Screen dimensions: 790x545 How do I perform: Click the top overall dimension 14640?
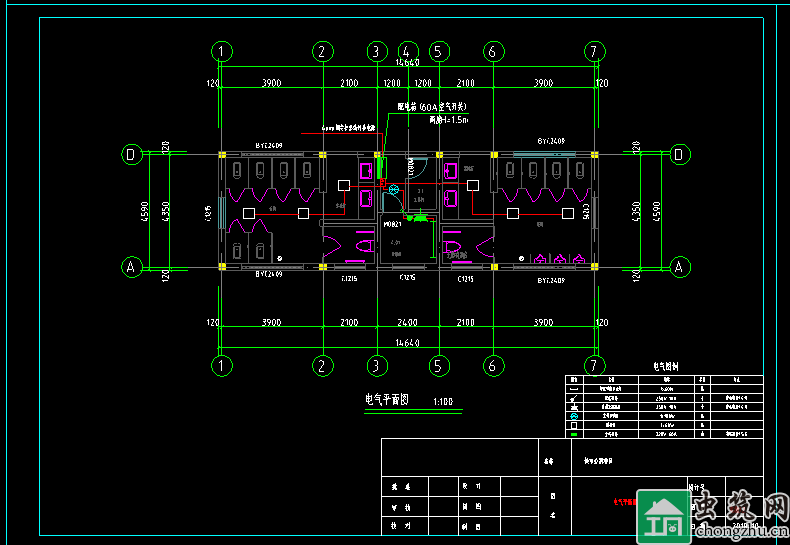(x=408, y=62)
